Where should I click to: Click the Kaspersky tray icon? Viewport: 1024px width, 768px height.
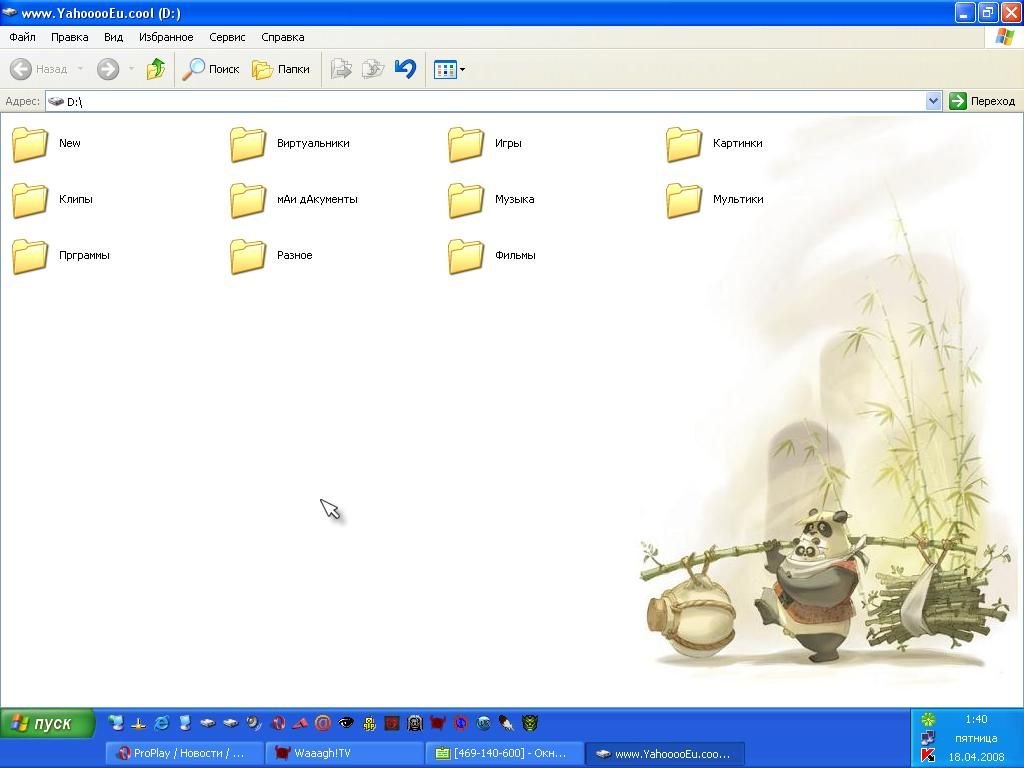click(x=927, y=756)
